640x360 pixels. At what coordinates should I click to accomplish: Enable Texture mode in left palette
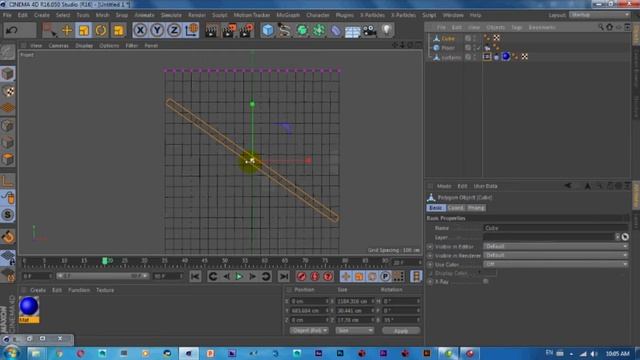click(x=8, y=91)
